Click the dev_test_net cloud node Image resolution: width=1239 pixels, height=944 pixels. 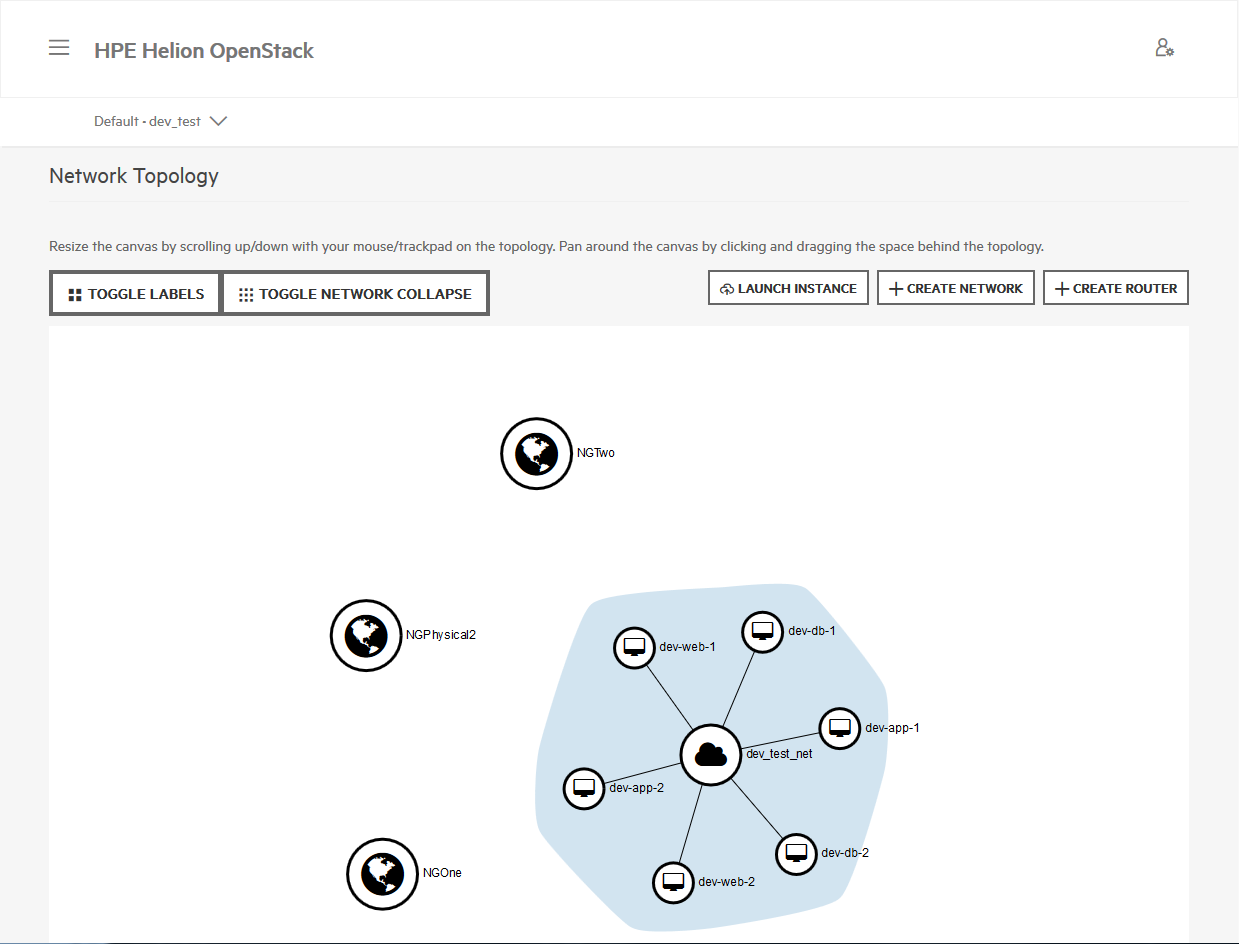point(710,755)
